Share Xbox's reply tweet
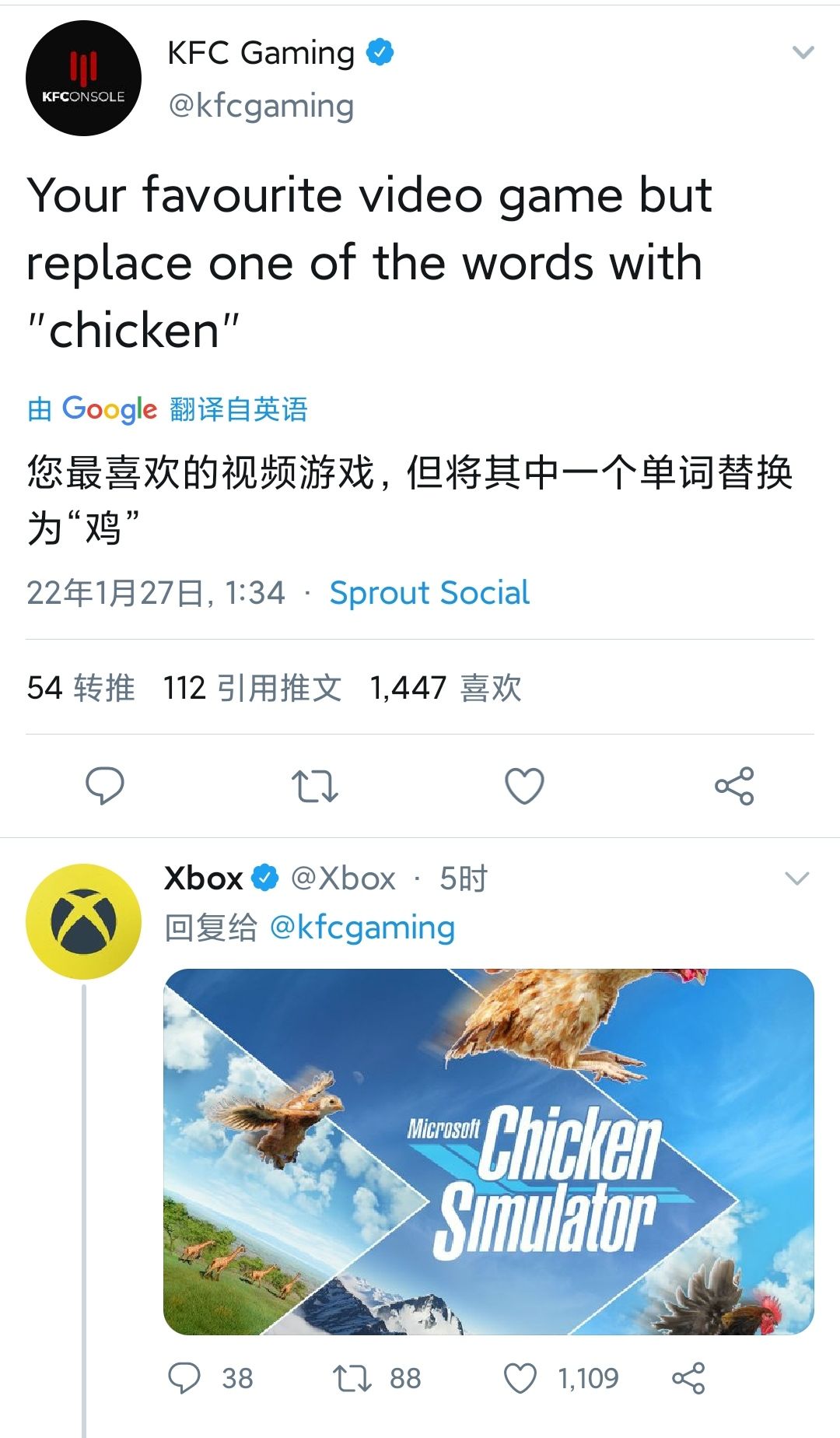840x1438 pixels. (688, 1378)
